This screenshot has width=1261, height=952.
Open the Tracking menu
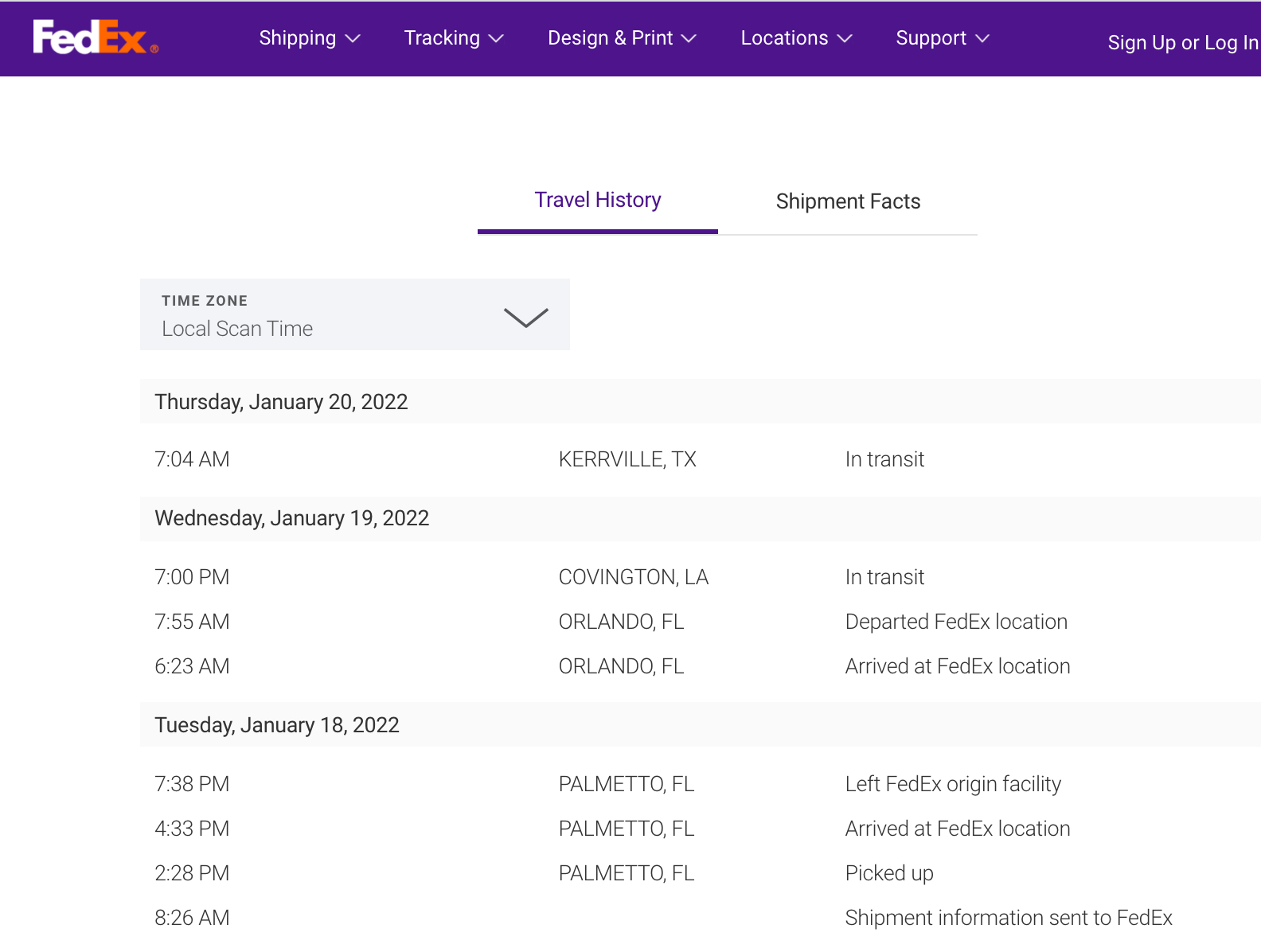[x=454, y=38]
